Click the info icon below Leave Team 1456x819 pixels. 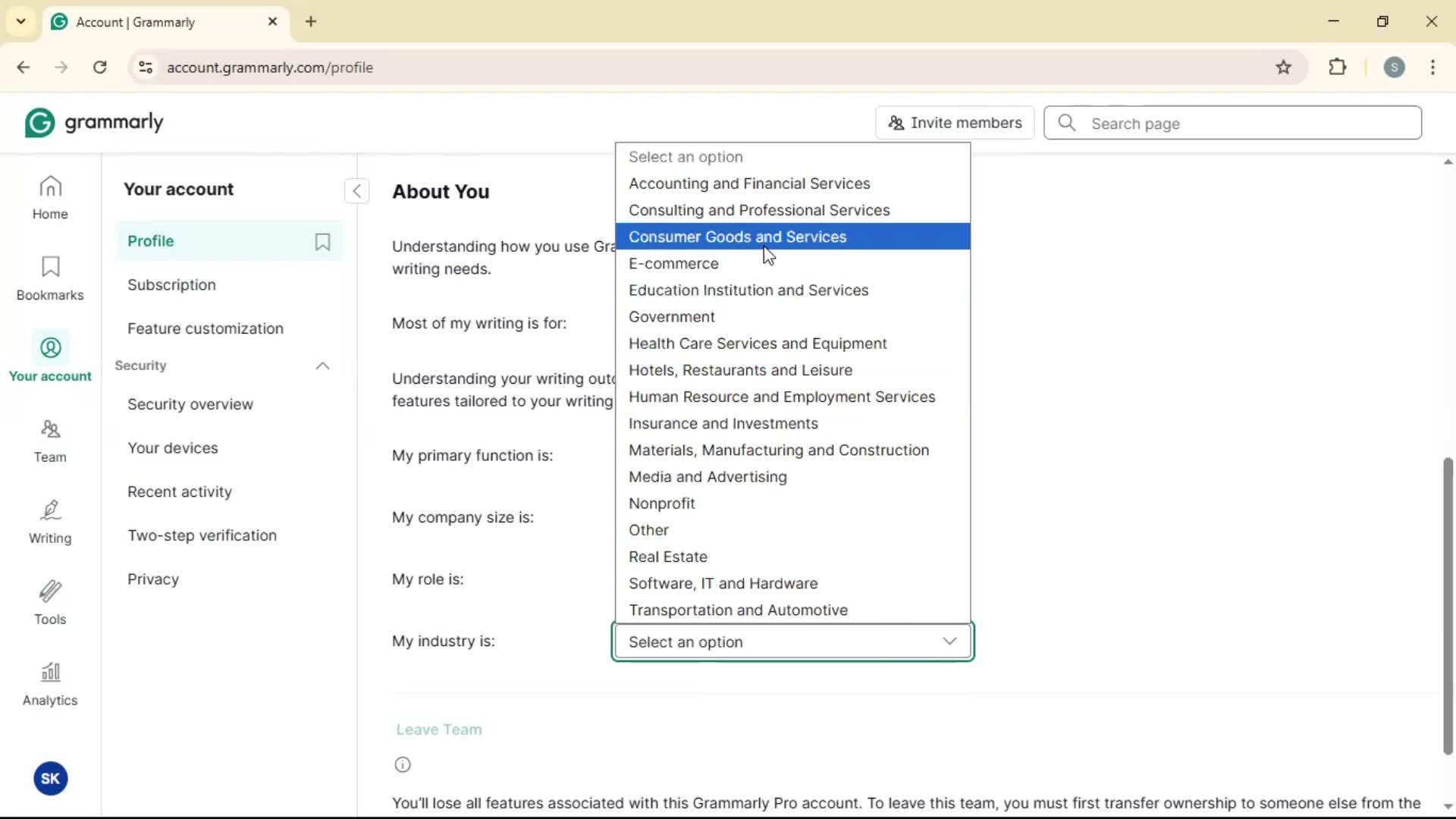coord(403,764)
